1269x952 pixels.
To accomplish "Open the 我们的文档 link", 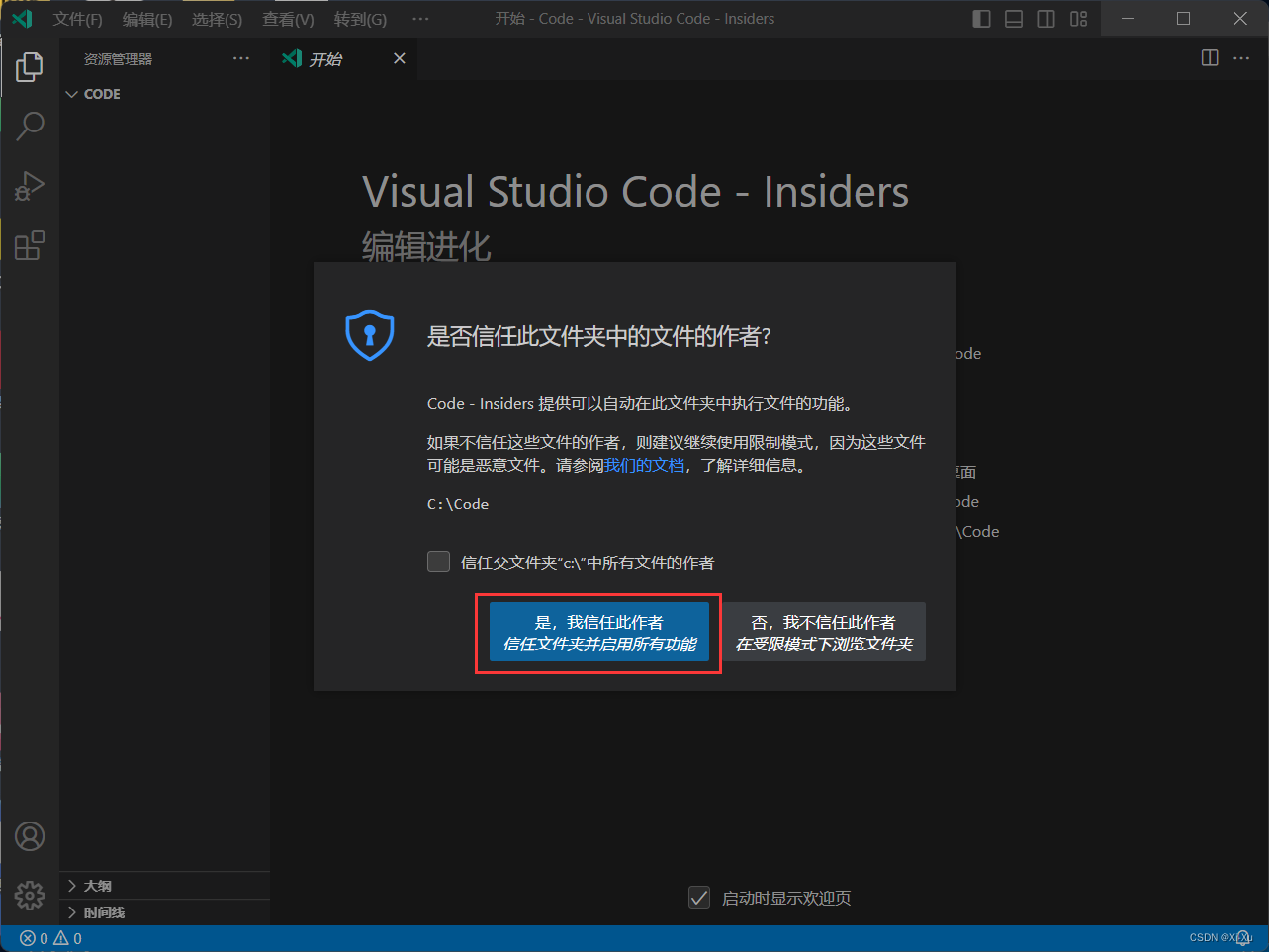I will (644, 466).
